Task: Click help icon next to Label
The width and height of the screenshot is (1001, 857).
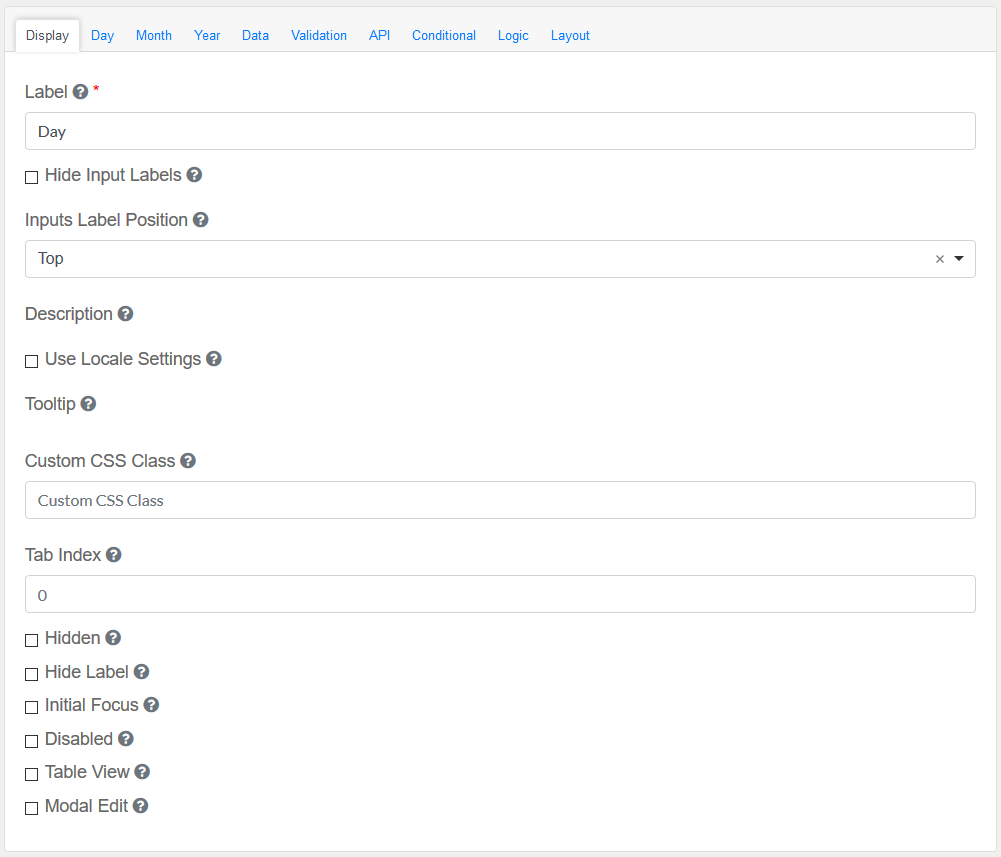Action: pos(81,92)
